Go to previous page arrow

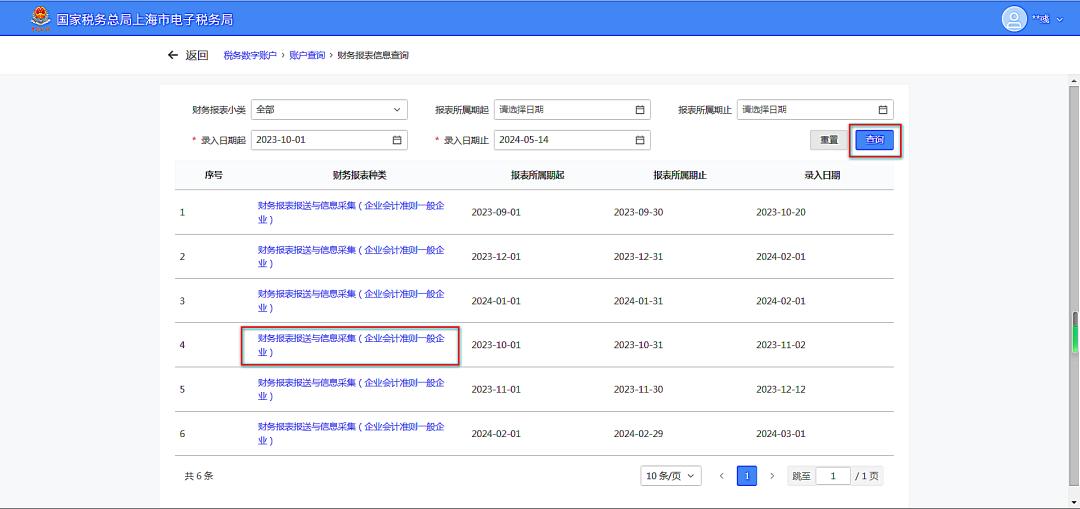point(722,476)
